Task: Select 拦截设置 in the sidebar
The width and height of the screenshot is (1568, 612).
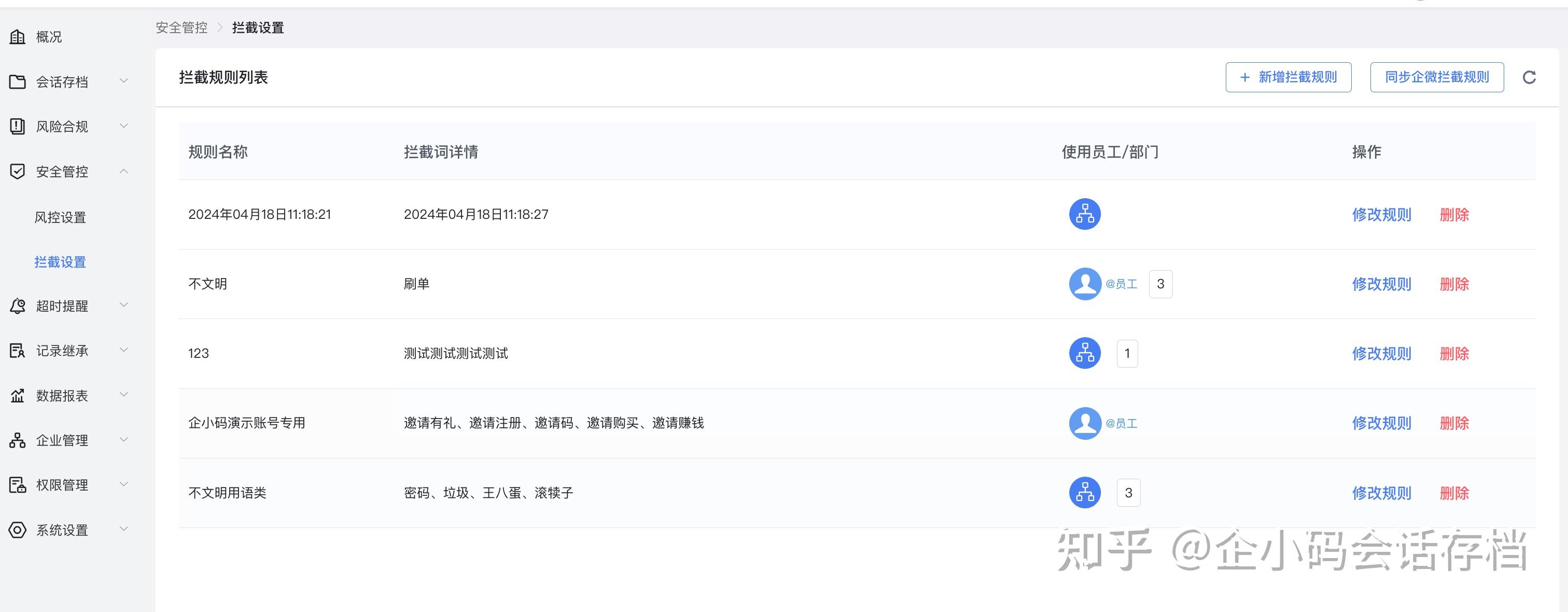Action: point(60,262)
